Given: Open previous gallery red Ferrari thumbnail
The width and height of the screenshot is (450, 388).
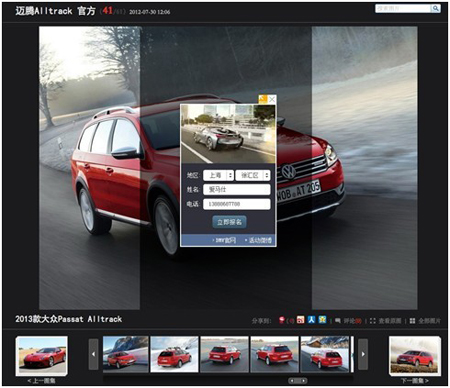Looking at the screenshot, I should 42,356.
